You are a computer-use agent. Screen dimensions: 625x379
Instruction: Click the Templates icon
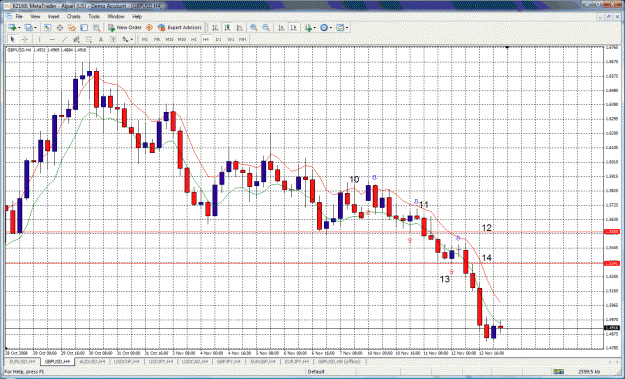[x=340, y=27]
